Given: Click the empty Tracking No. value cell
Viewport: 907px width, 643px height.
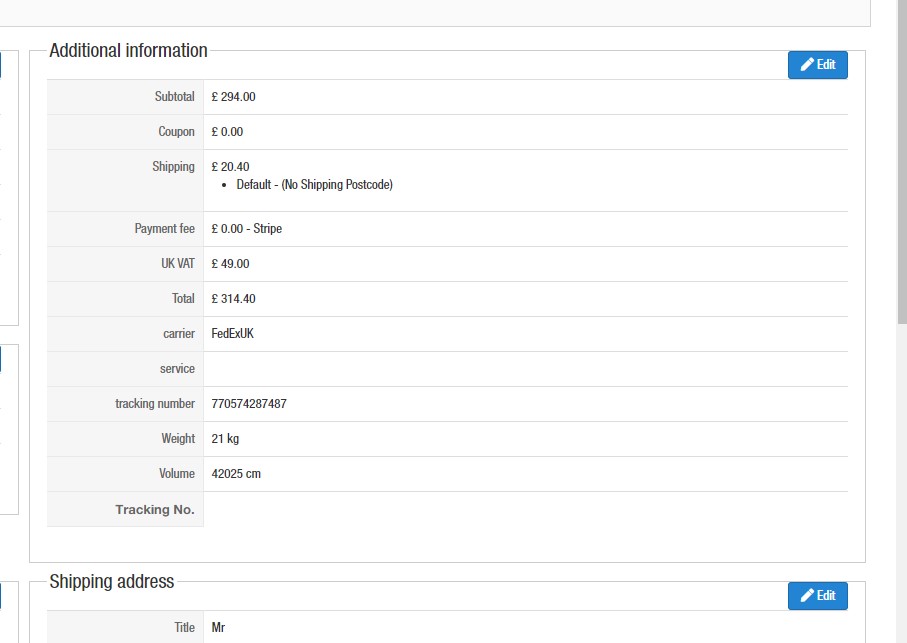Looking at the screenshot, I should (x=525, y=509).
